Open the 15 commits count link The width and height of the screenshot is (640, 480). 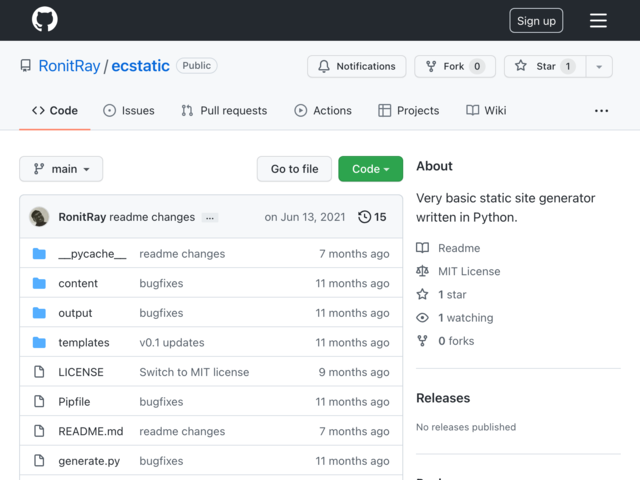pyautogui.click(x=380, y=217)
